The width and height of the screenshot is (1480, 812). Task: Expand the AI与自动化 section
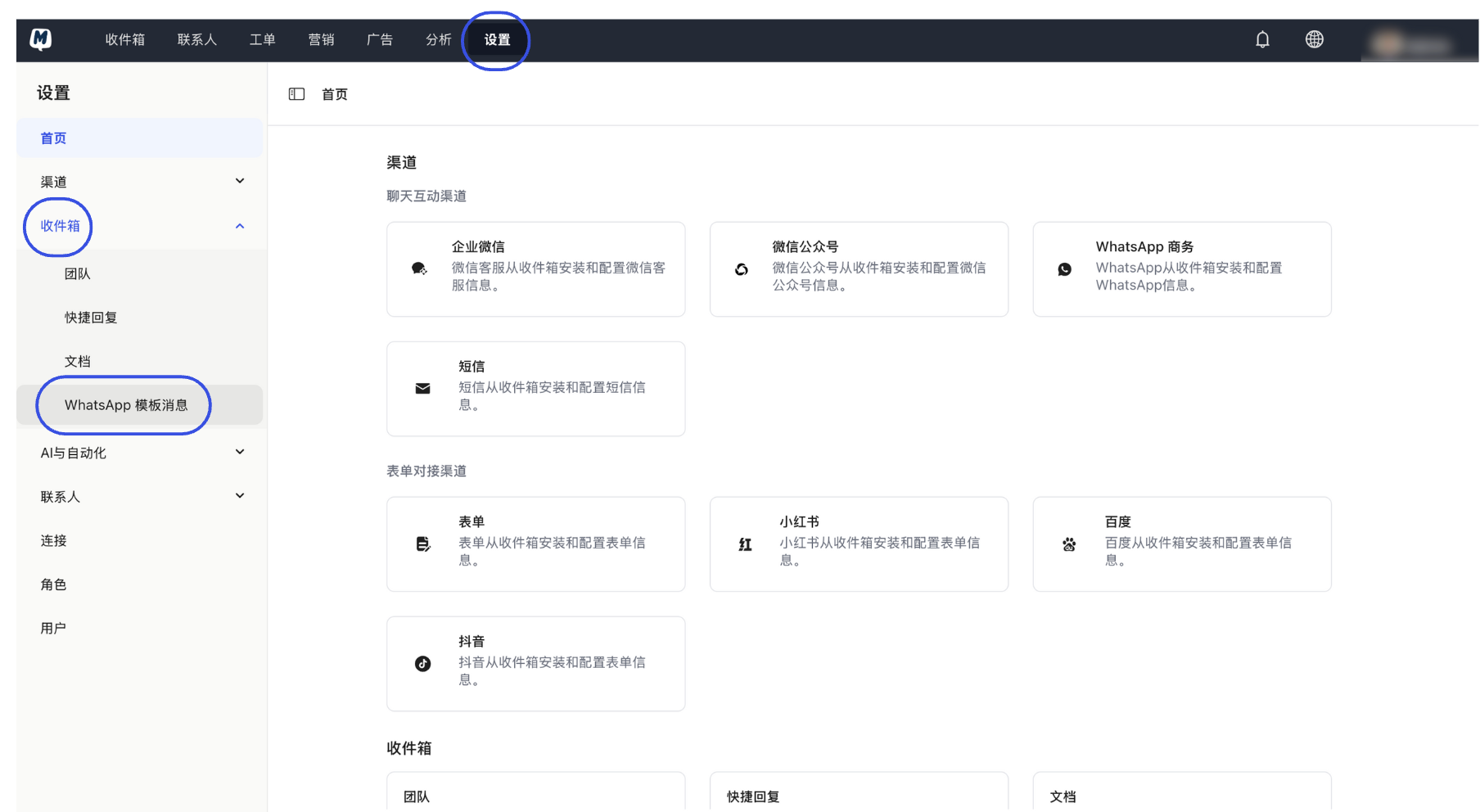(240, 451)
